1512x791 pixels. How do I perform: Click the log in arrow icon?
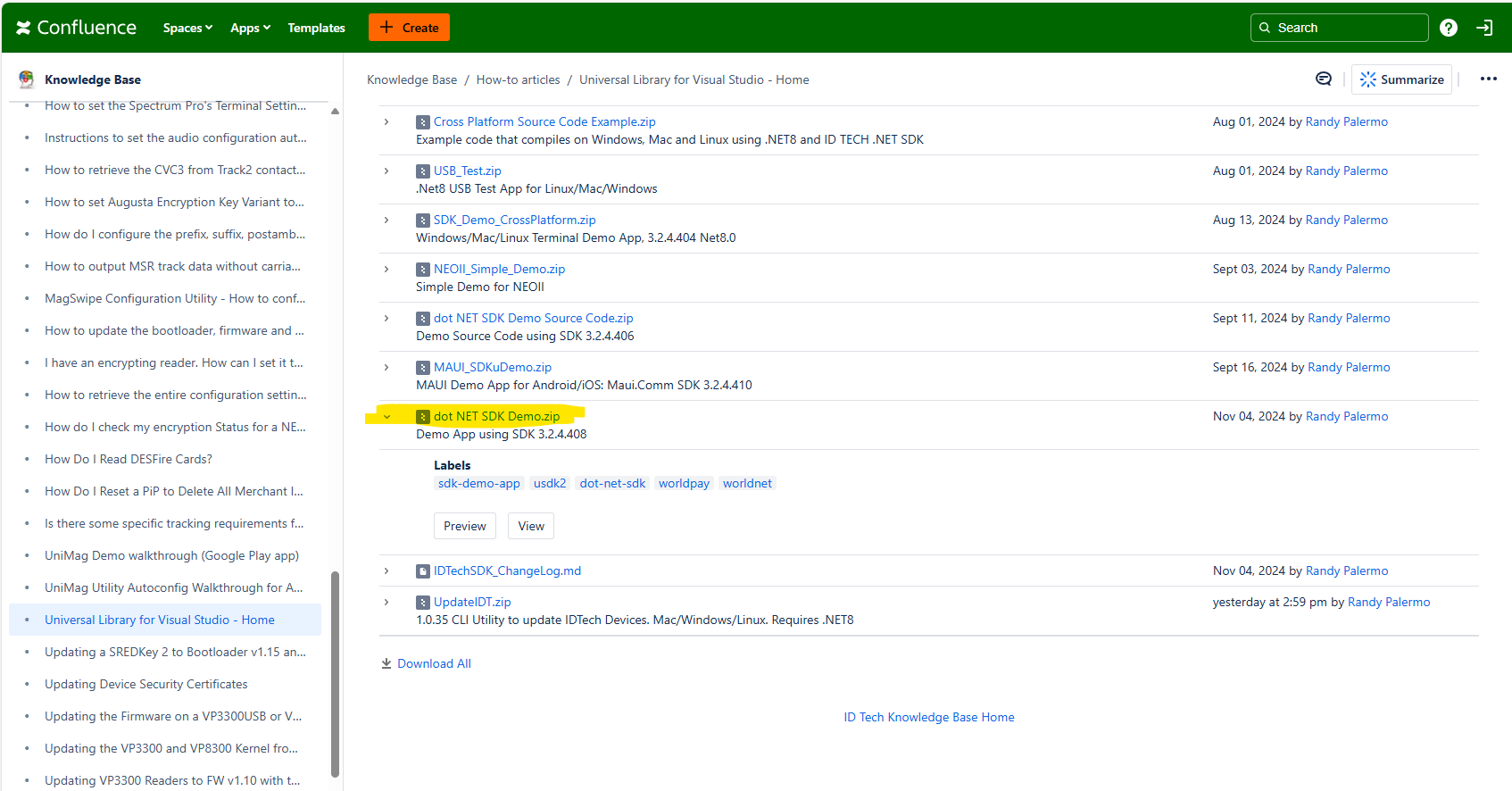[1485, 28]
